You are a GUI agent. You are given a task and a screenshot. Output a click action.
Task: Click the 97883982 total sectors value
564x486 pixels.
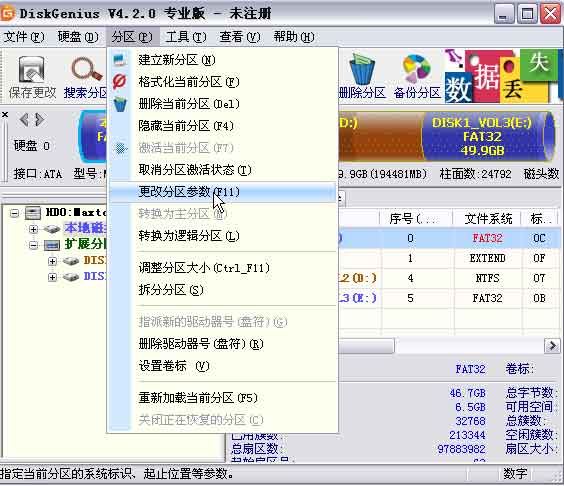pos(461,449)
